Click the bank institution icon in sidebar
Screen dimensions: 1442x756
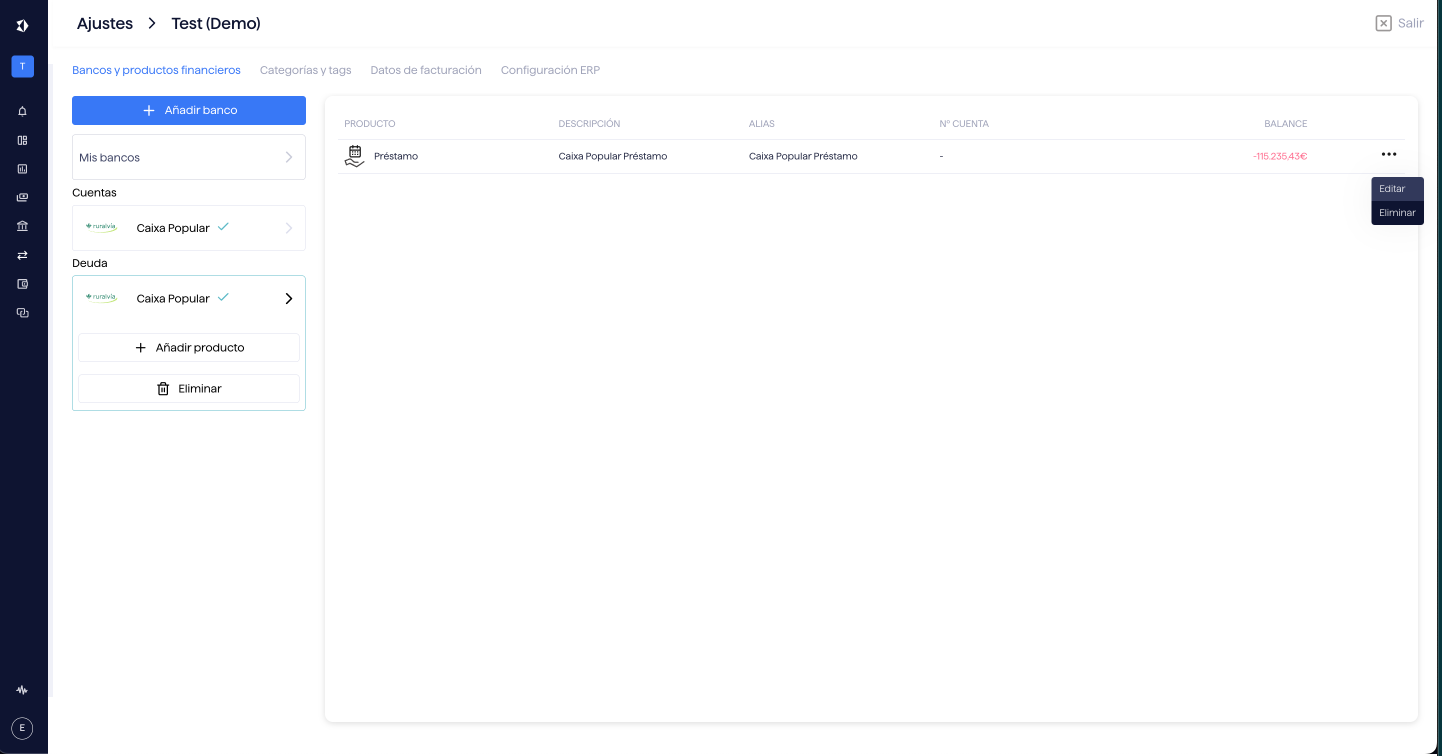pos(22,225)
